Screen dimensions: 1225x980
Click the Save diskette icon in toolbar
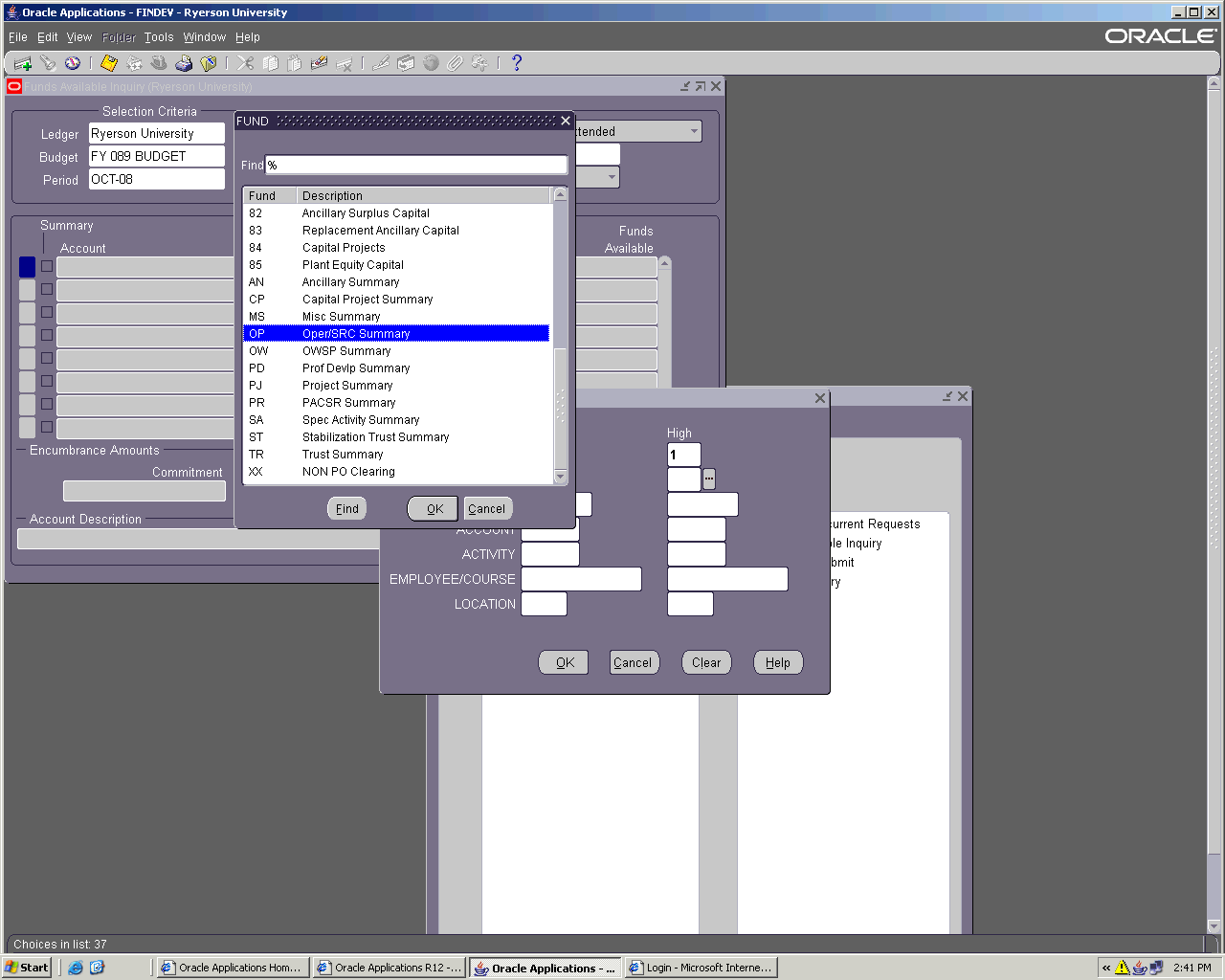(x=108, y=63)
